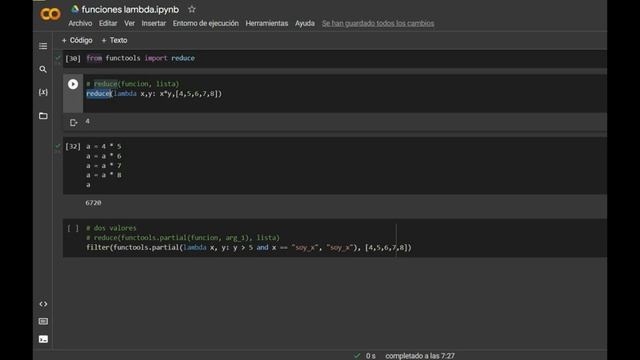
Task: Click the output value 4
Action: (87, 121)
